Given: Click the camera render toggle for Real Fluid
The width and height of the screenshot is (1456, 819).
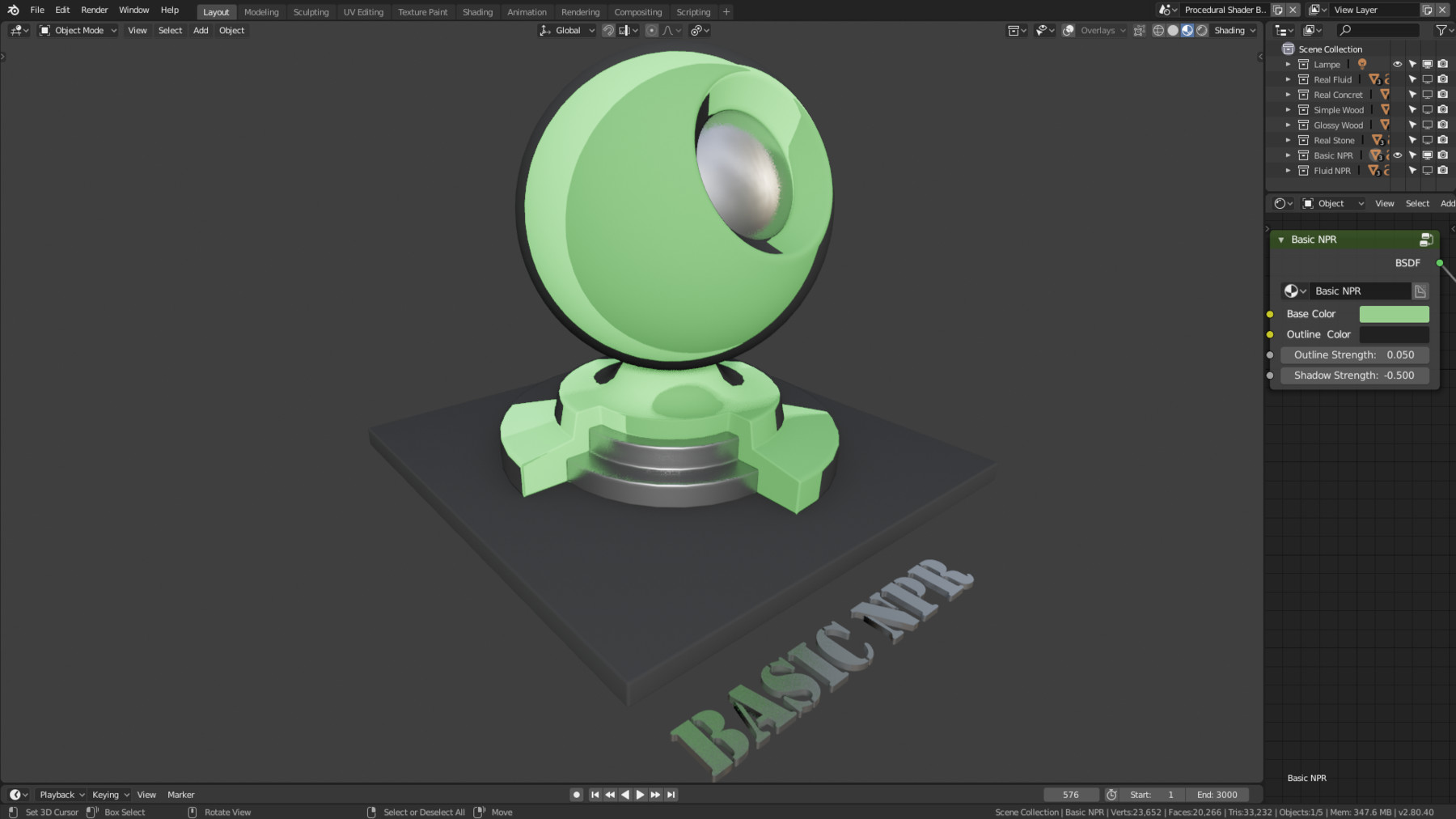Looking at the screenshot, I should tap(1443, 79).
